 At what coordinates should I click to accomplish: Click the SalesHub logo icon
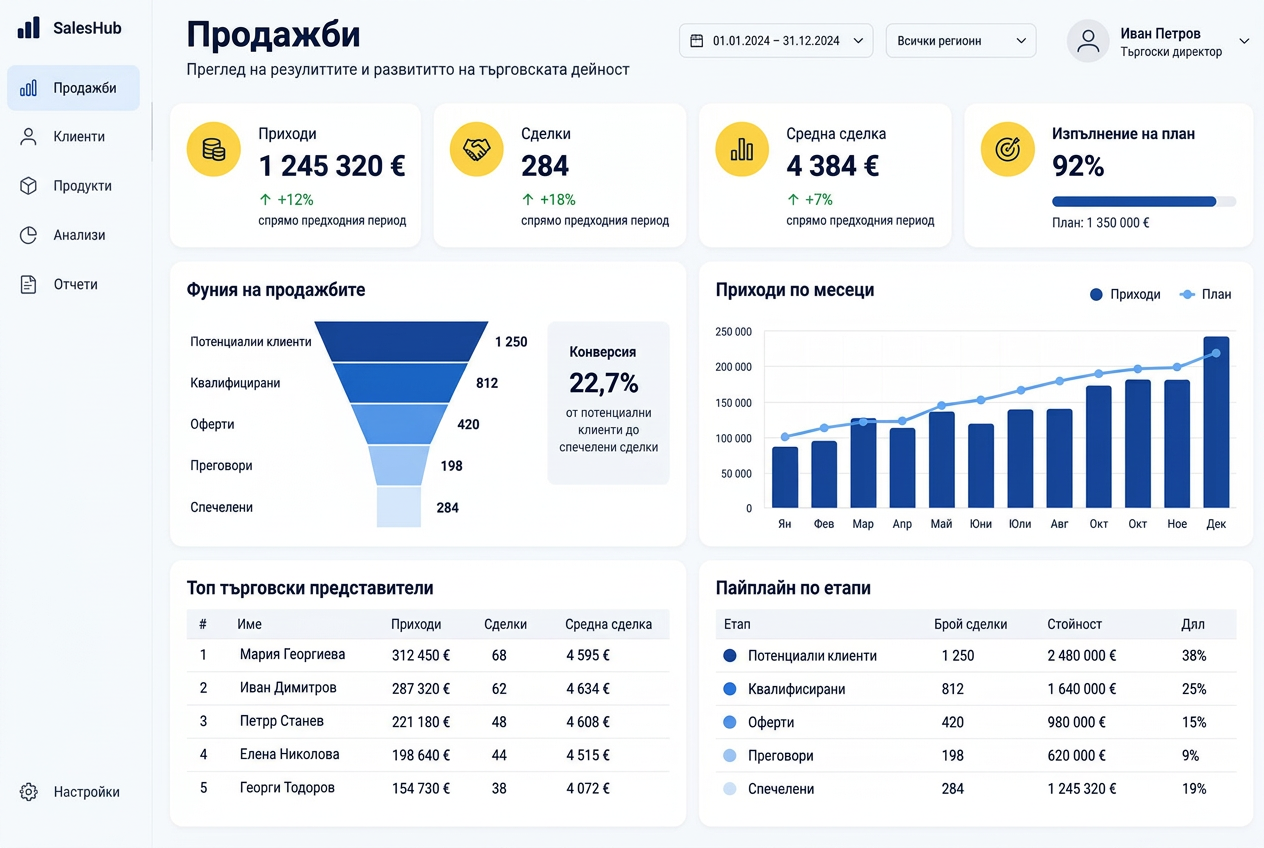(x=29, y=28)
